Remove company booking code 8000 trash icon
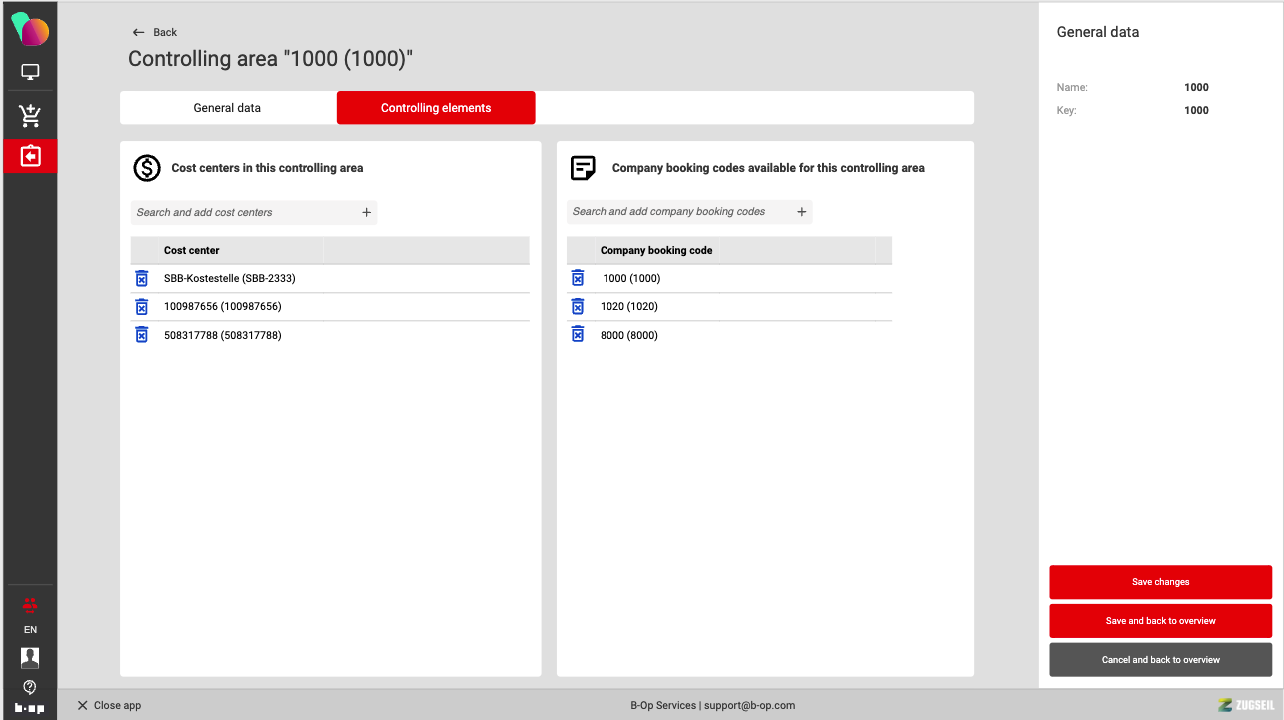This screenshot has height=720, width=1284. pyautogui.click(x=577, y=335)
